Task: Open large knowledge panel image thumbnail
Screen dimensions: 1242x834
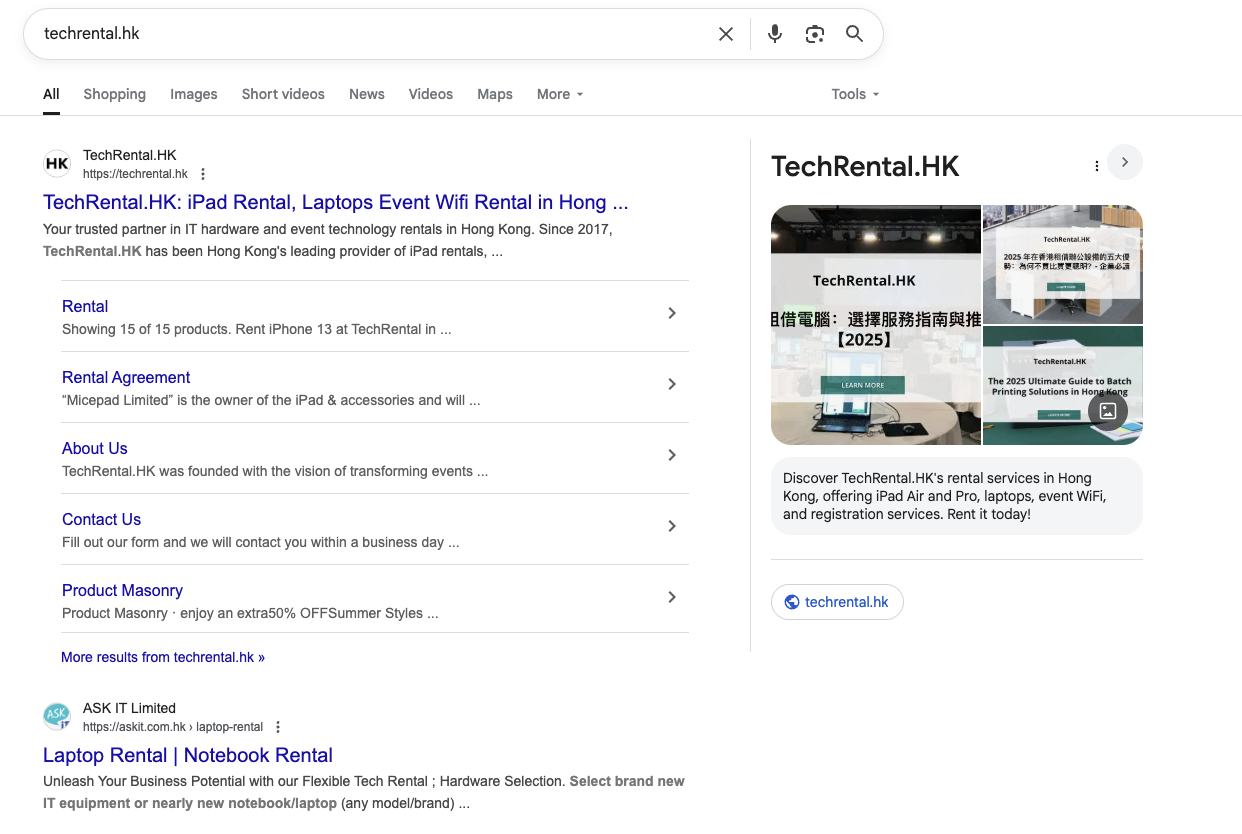Action: coord(876,325)
